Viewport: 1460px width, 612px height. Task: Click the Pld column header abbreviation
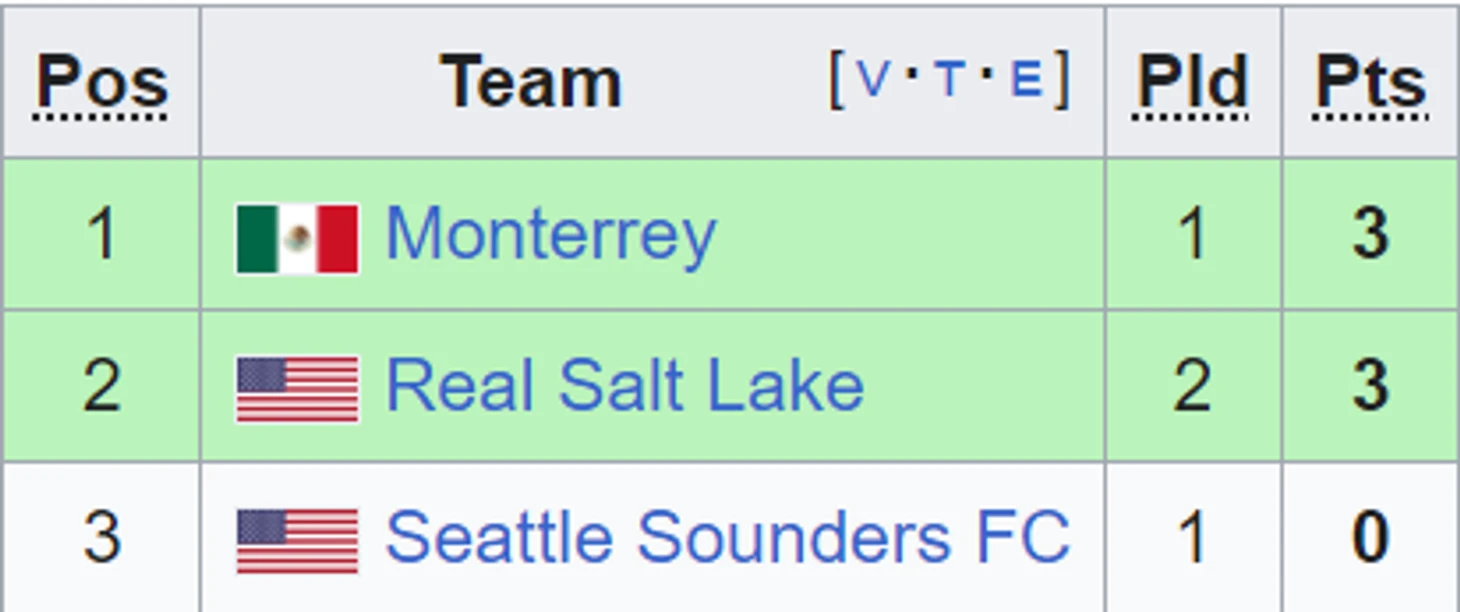tap(1192, 82)
